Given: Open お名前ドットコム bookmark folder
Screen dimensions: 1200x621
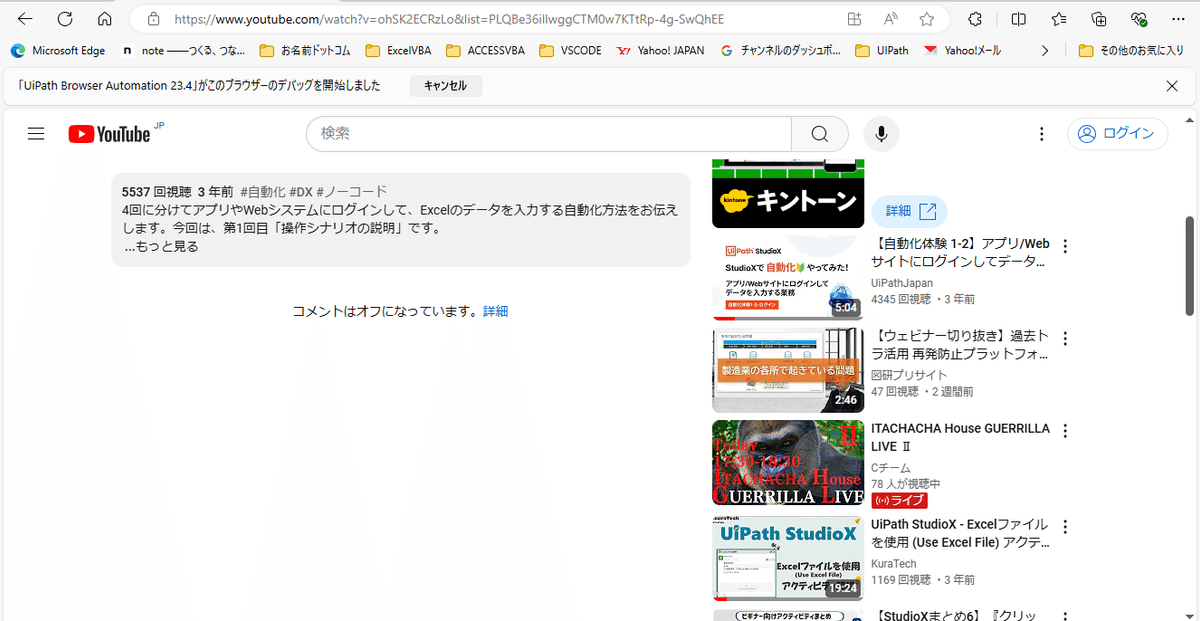Looking at the screenshot, I should [304, 50].
